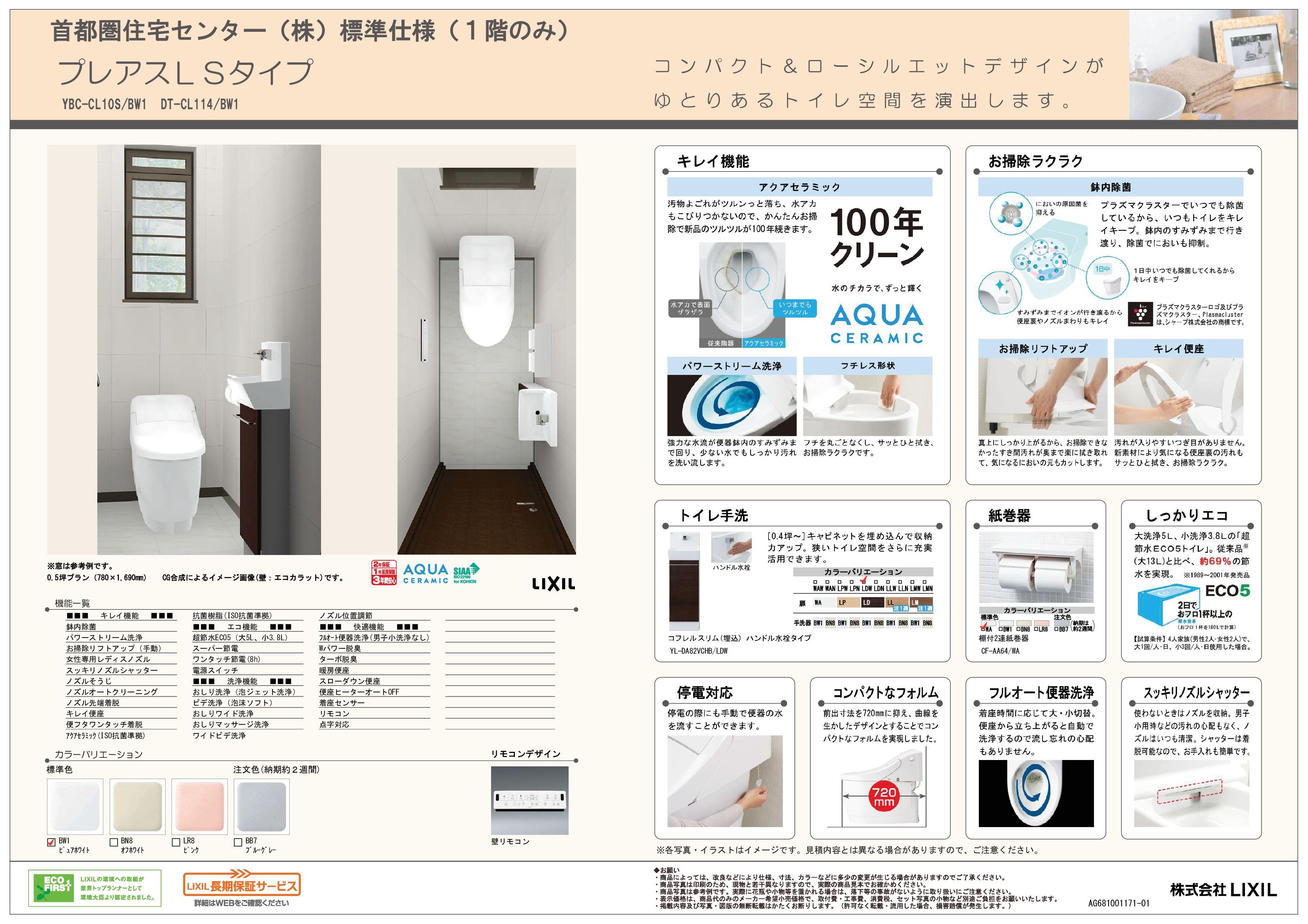Open the フチレス形状 wiping photo
The height and width of the screenshot is (924, 1308).
click(x=868, y=406)
